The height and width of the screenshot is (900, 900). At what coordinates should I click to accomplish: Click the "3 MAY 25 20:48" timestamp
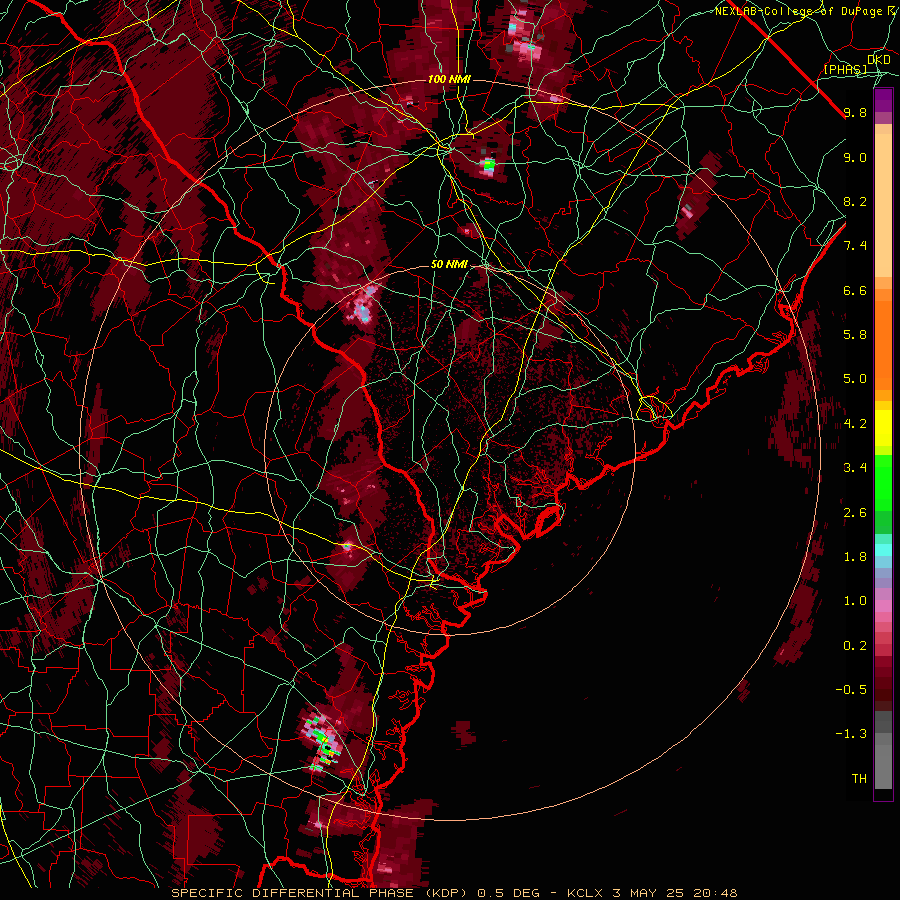click(674, 893)
